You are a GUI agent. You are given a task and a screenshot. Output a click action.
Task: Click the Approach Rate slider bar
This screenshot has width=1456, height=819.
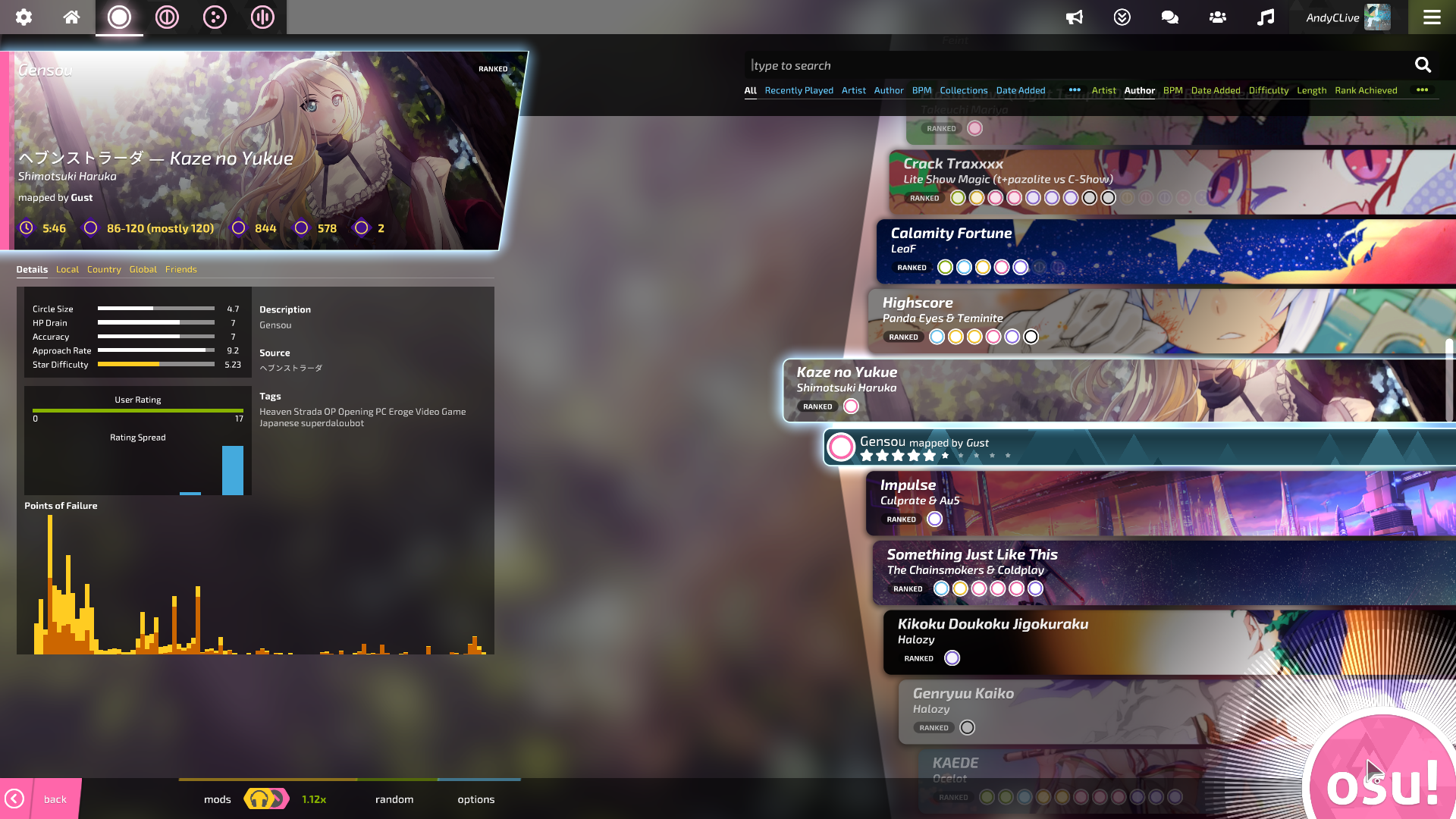pos(155,350)
